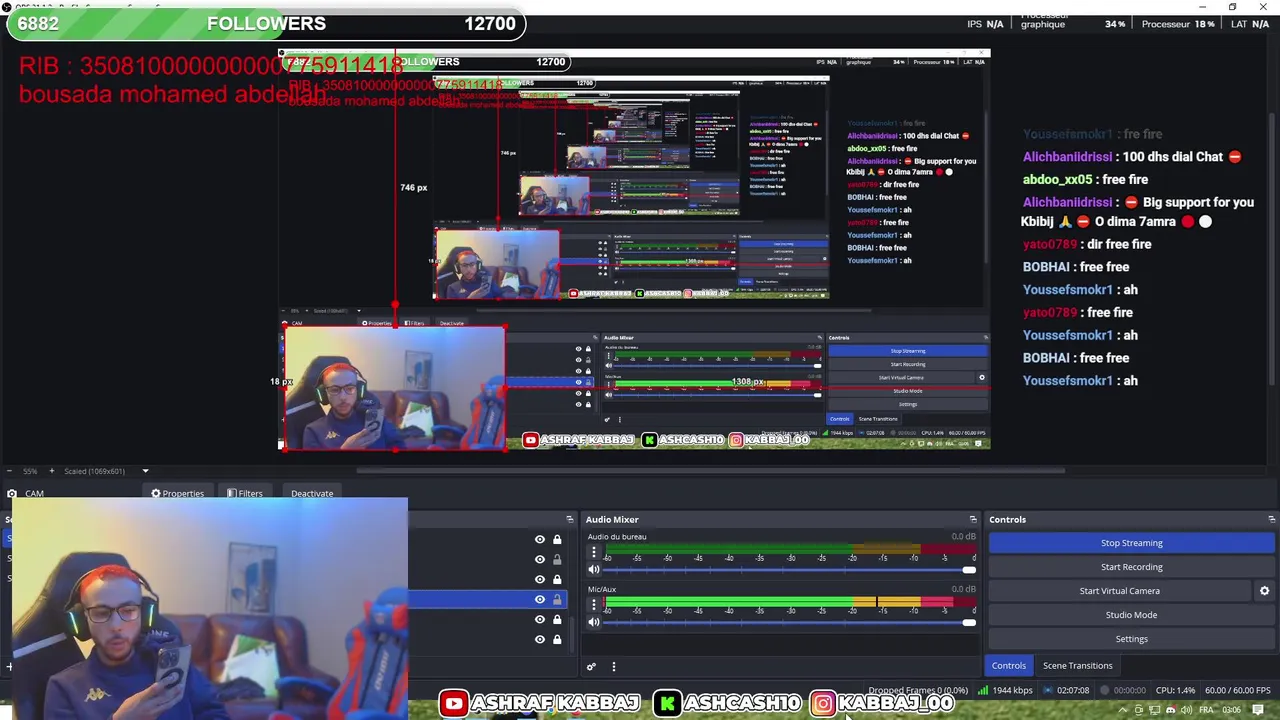
Task: Toggle visibility eye of third source row
Action: tap(540, 579)
